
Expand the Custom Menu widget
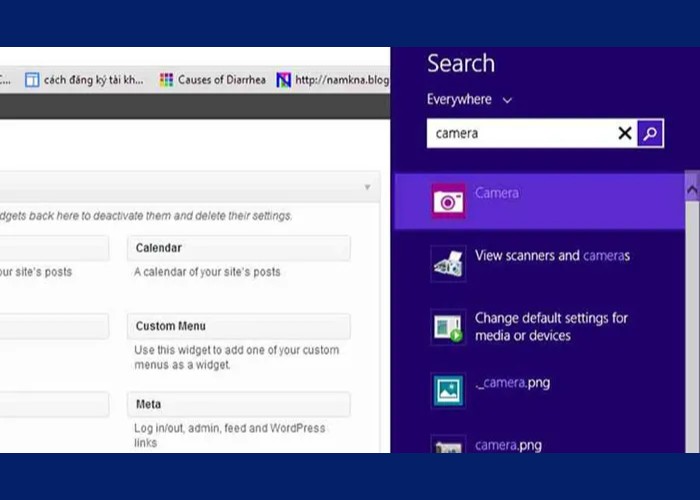(238, 326)
